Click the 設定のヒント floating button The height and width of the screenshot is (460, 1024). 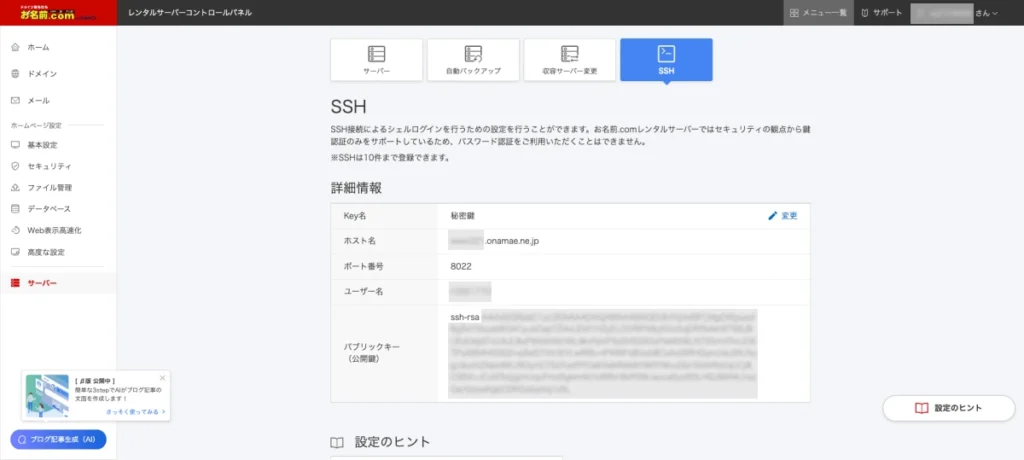coord(948,408)
